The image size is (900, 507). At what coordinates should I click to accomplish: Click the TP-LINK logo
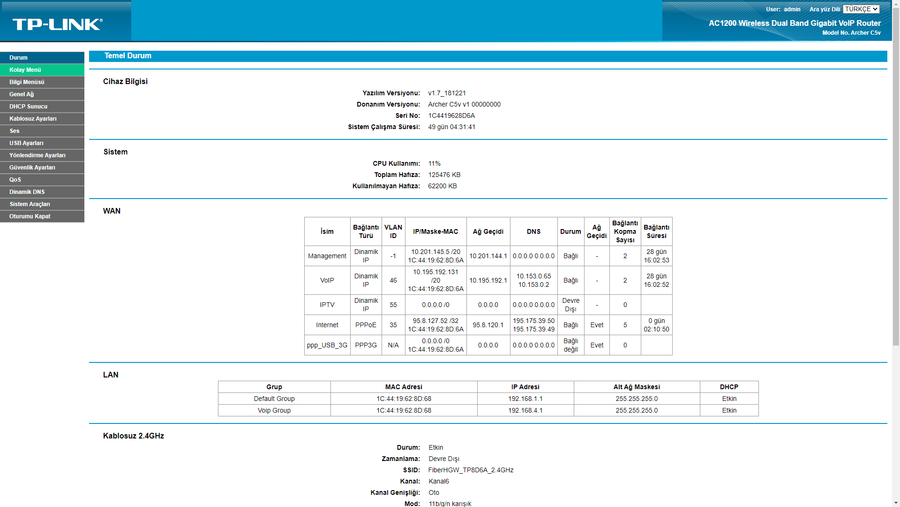[57, 24]
